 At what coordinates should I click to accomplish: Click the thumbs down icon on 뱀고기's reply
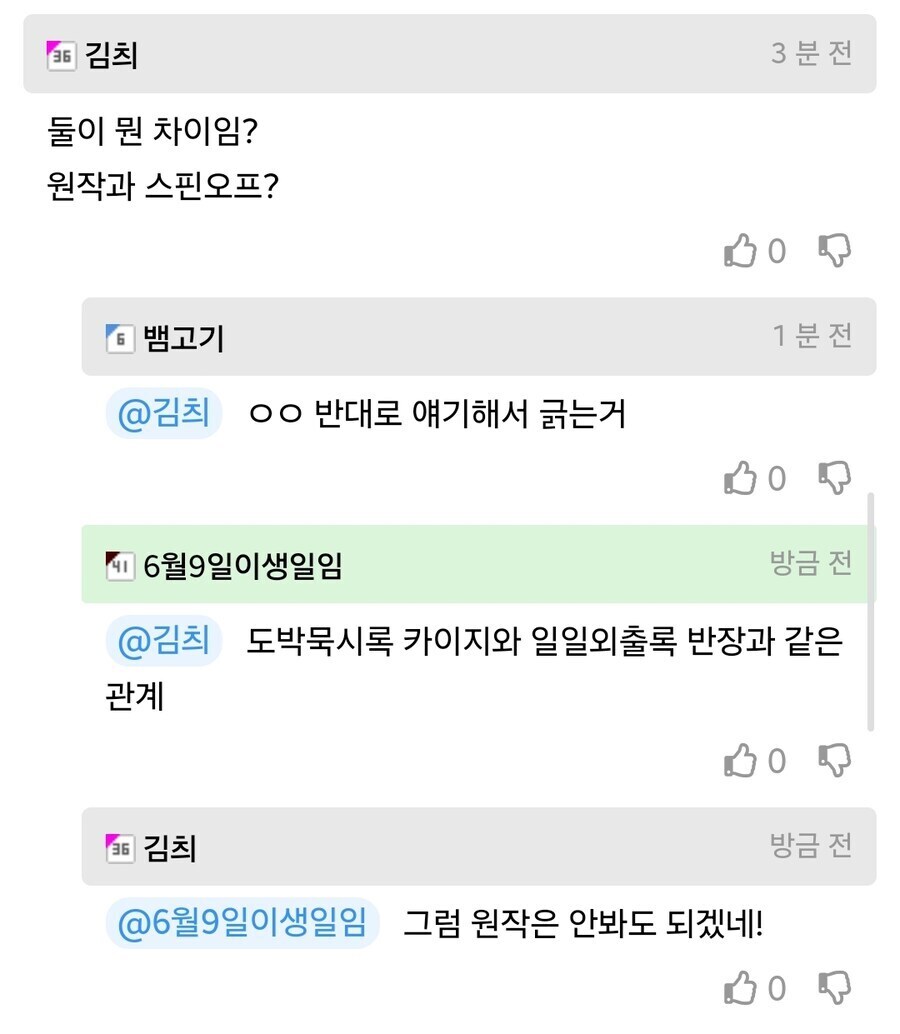(836, 479)
